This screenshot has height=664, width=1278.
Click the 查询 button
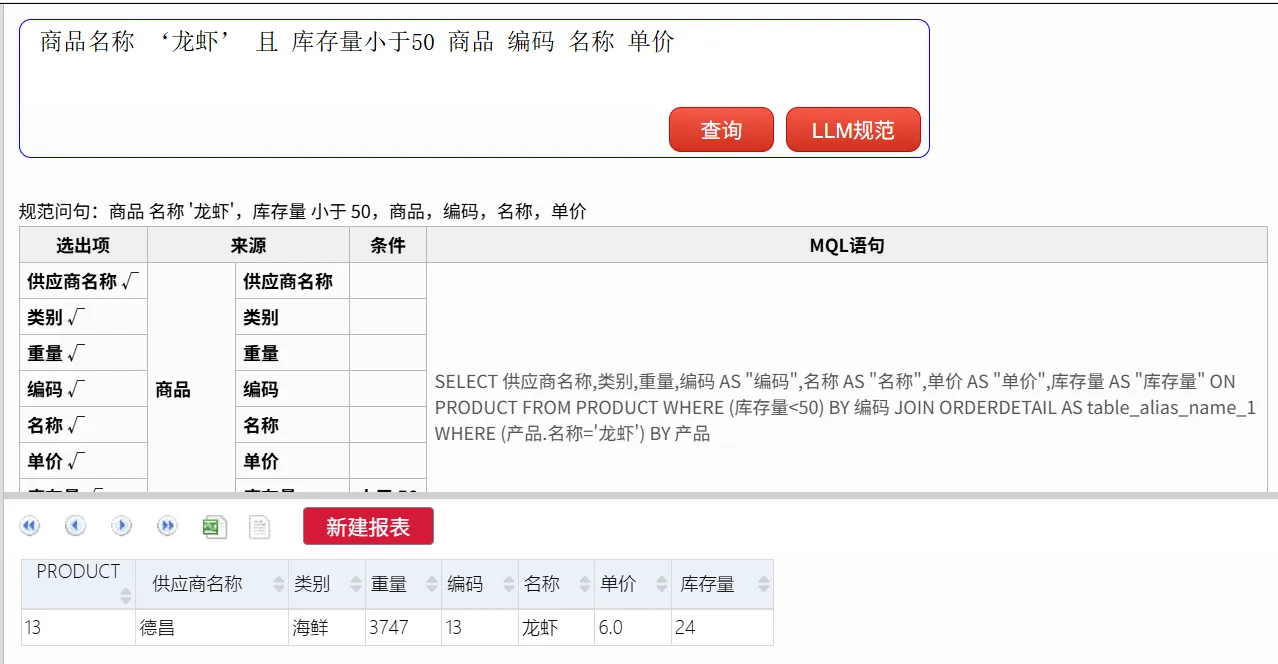(721, 130)
